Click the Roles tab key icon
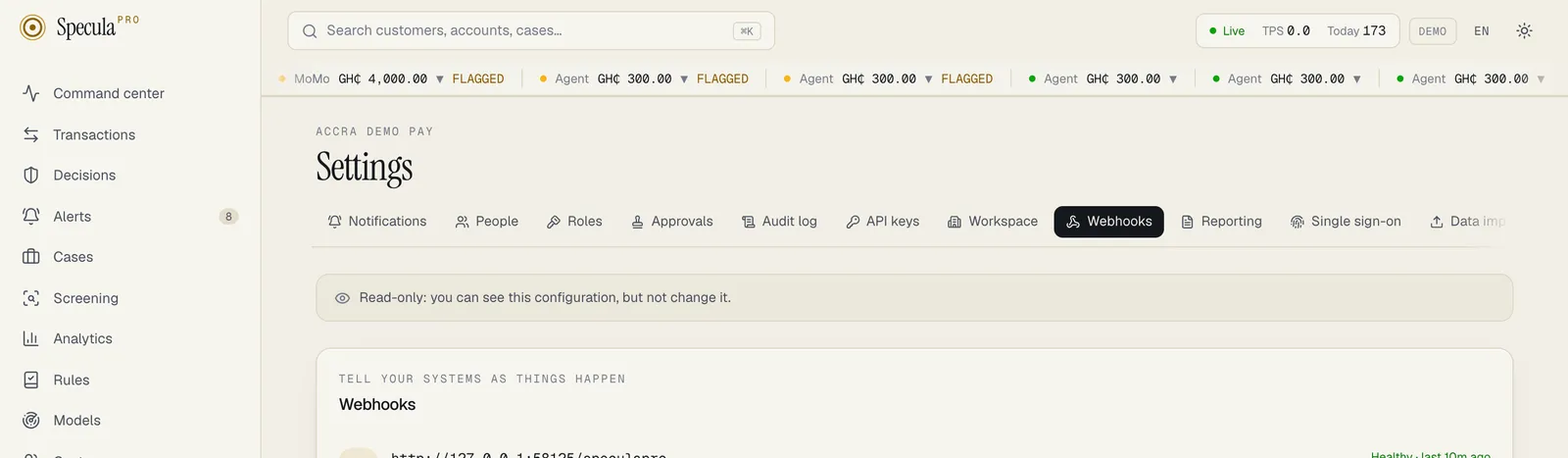 554,222
